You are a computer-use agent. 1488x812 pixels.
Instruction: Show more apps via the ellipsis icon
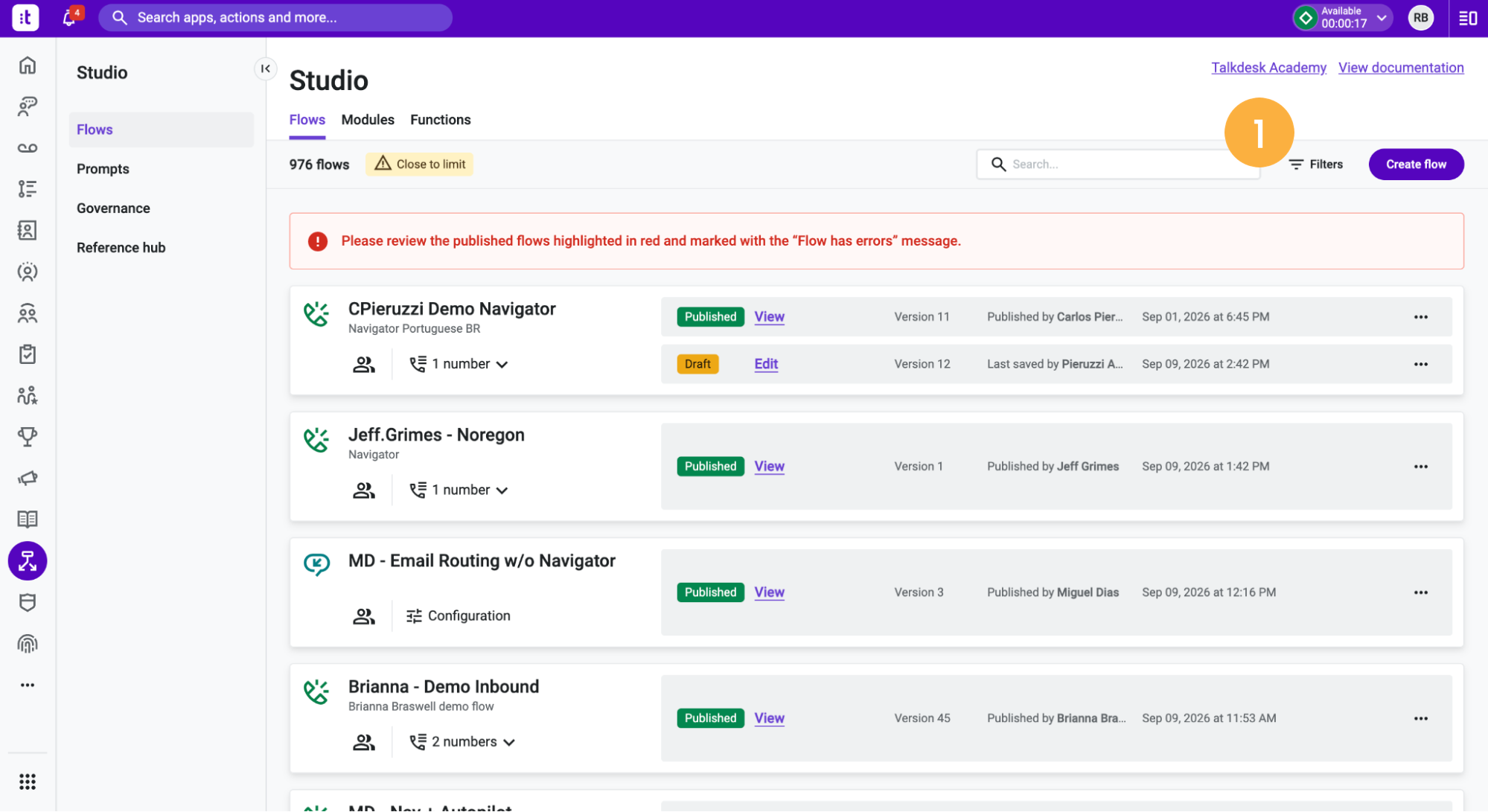point(28,685)
